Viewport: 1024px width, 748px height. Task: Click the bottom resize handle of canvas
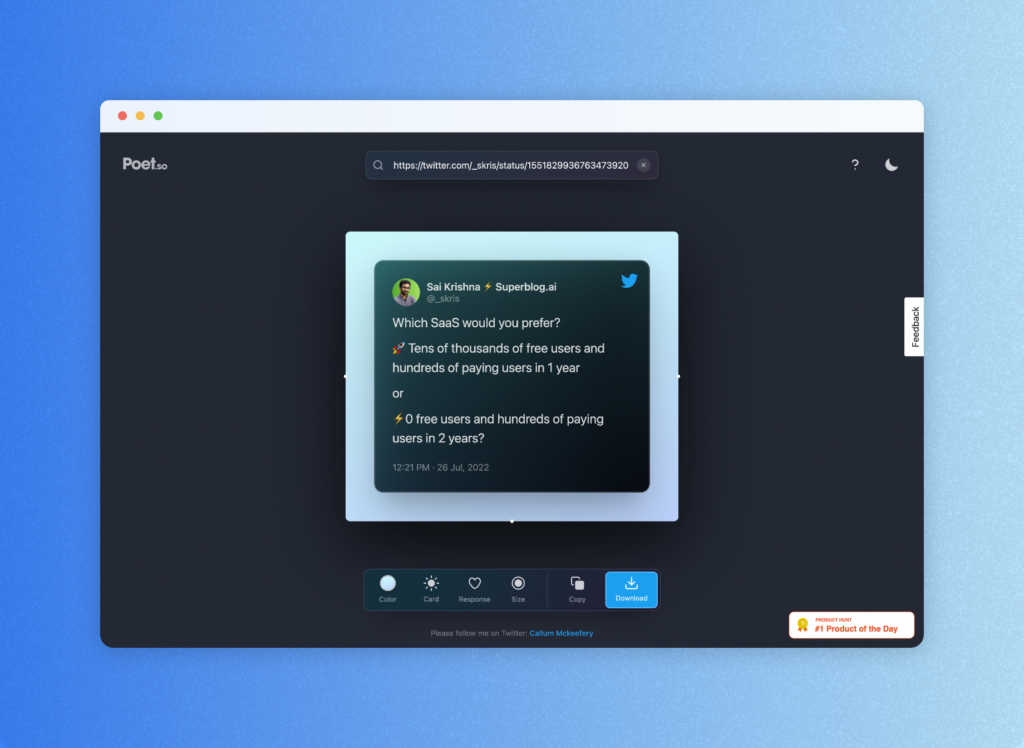click(512, 521)
